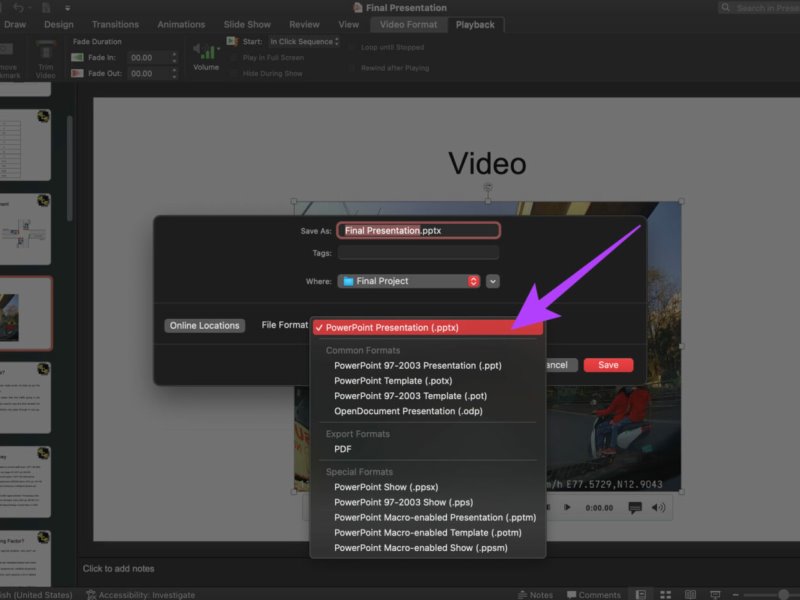Click Accessibility: Investigate status item
The image size is (800, 600).
coord(141,595)
